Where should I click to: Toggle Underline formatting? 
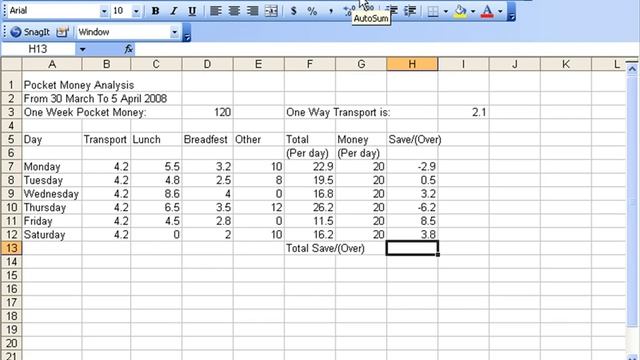coord(192,11)
